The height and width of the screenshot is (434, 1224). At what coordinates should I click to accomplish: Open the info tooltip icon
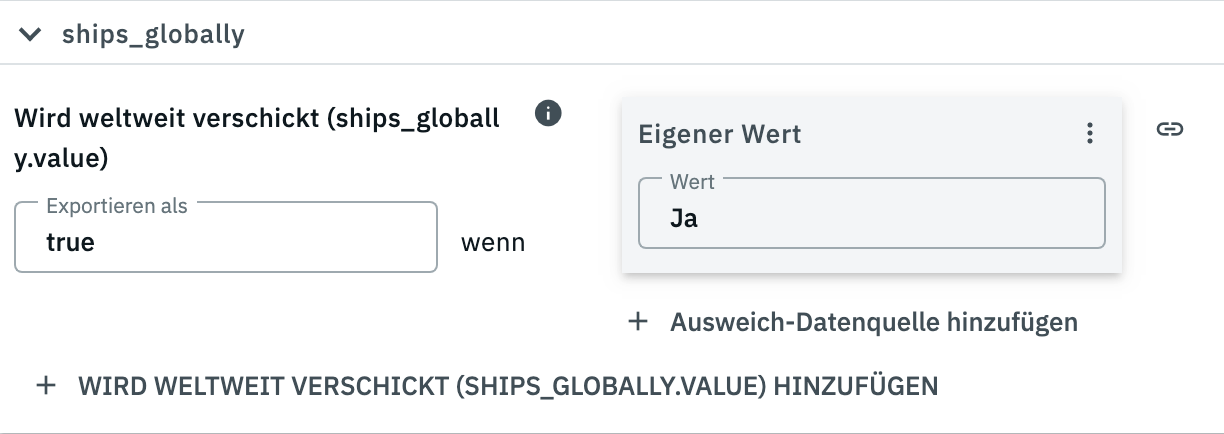coord(548,113)
